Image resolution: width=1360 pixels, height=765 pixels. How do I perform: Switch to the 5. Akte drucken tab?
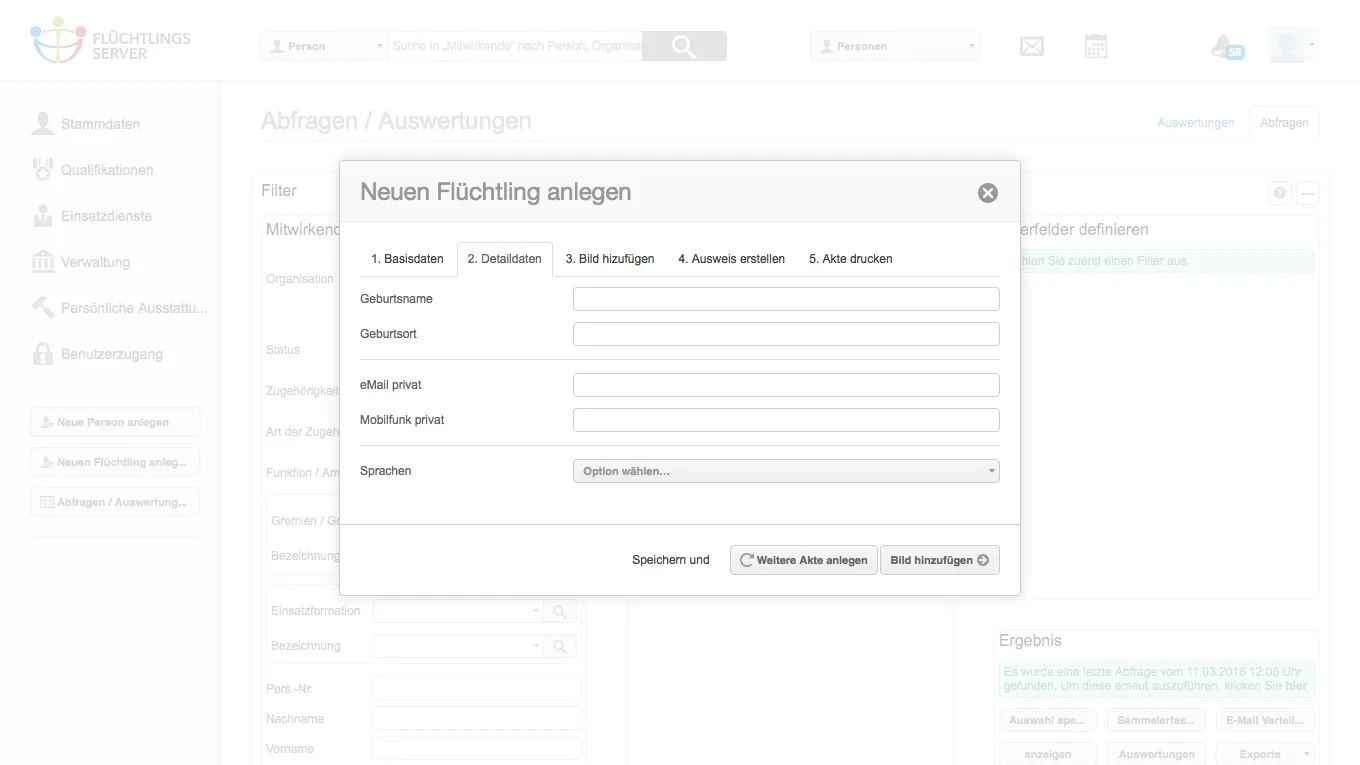[851, 259]
